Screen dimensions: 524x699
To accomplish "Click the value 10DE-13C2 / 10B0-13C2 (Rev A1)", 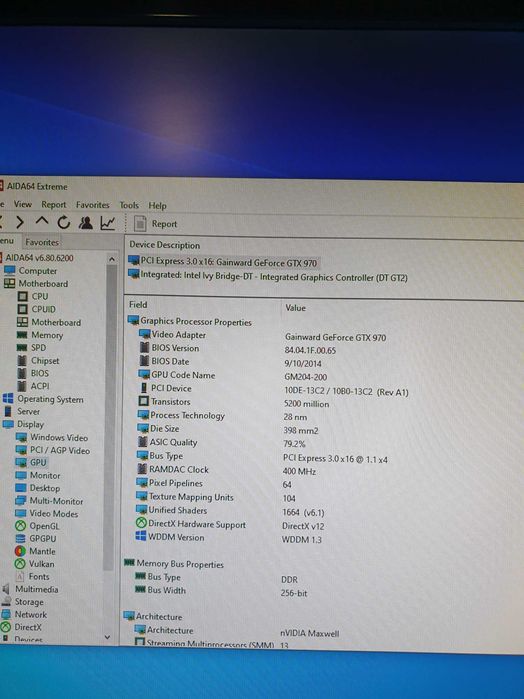I will (x=346, y=392).
